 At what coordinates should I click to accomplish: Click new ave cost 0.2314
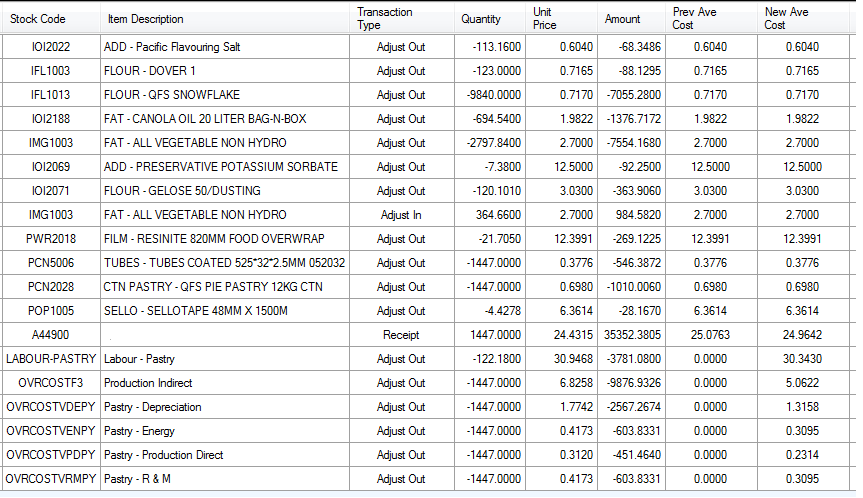[803, 455]
